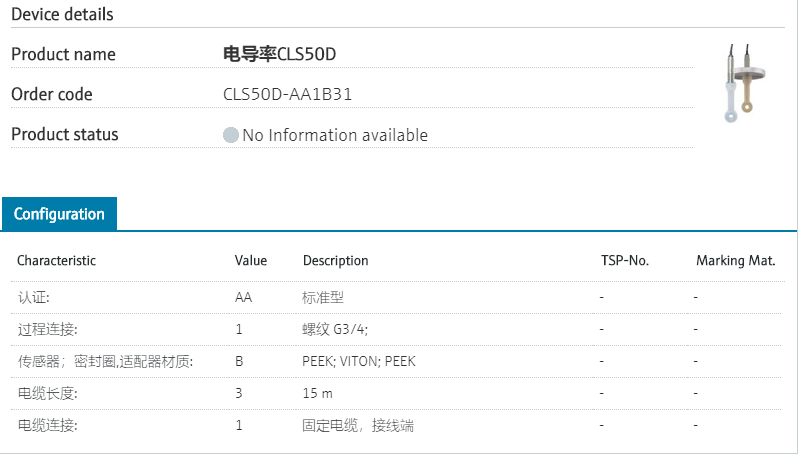Click the Value column header
Viewport: 799px width, 454px height.
click(251, 261)
